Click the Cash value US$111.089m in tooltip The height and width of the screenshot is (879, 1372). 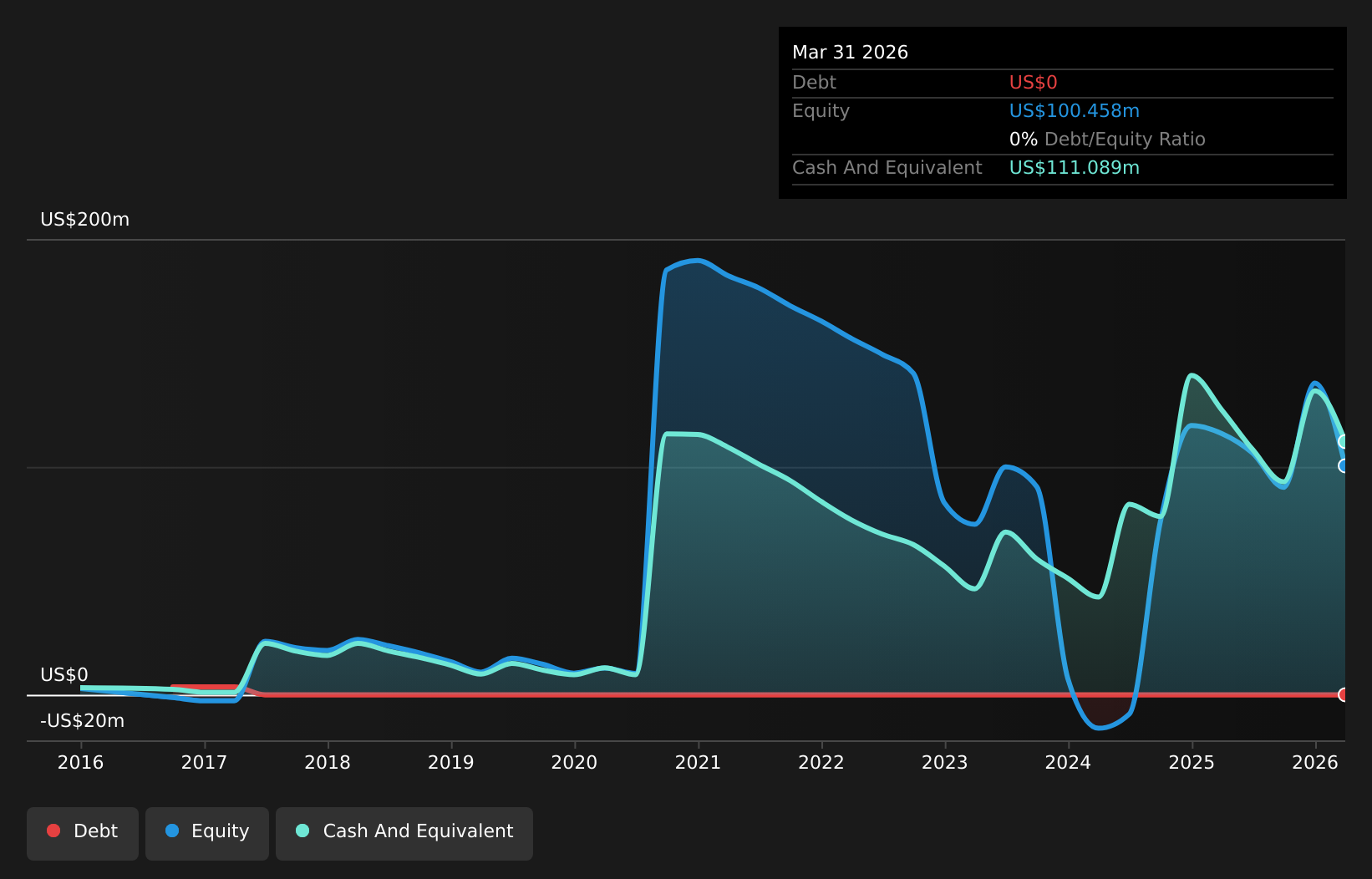[x=1075, y=168]
